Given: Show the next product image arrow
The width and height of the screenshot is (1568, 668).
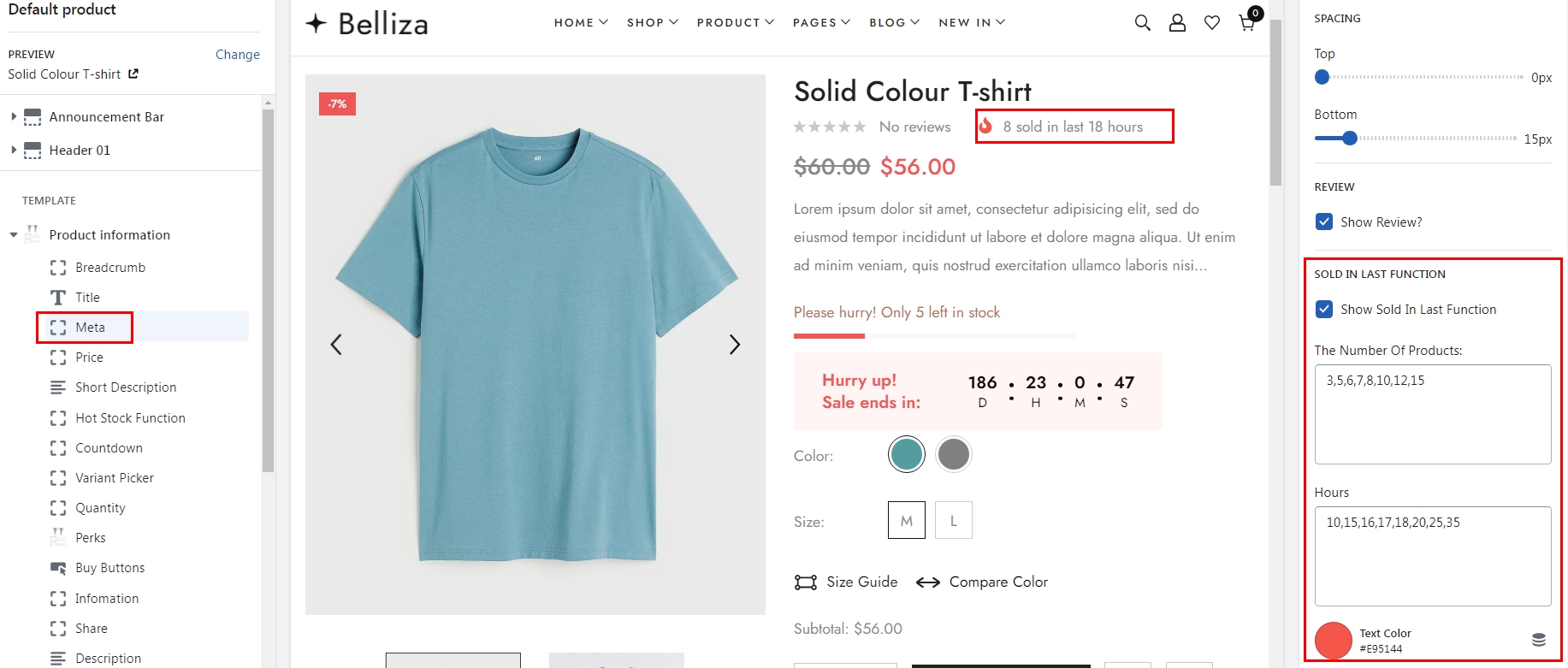Looking at the screenshot, I should (x=734, y=345).
